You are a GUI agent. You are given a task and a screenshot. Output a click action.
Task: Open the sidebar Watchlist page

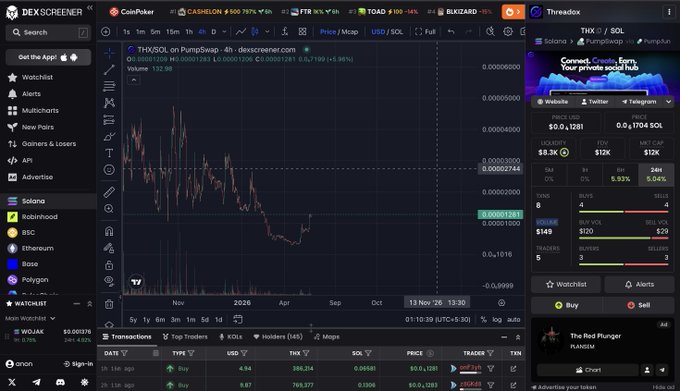37,77
